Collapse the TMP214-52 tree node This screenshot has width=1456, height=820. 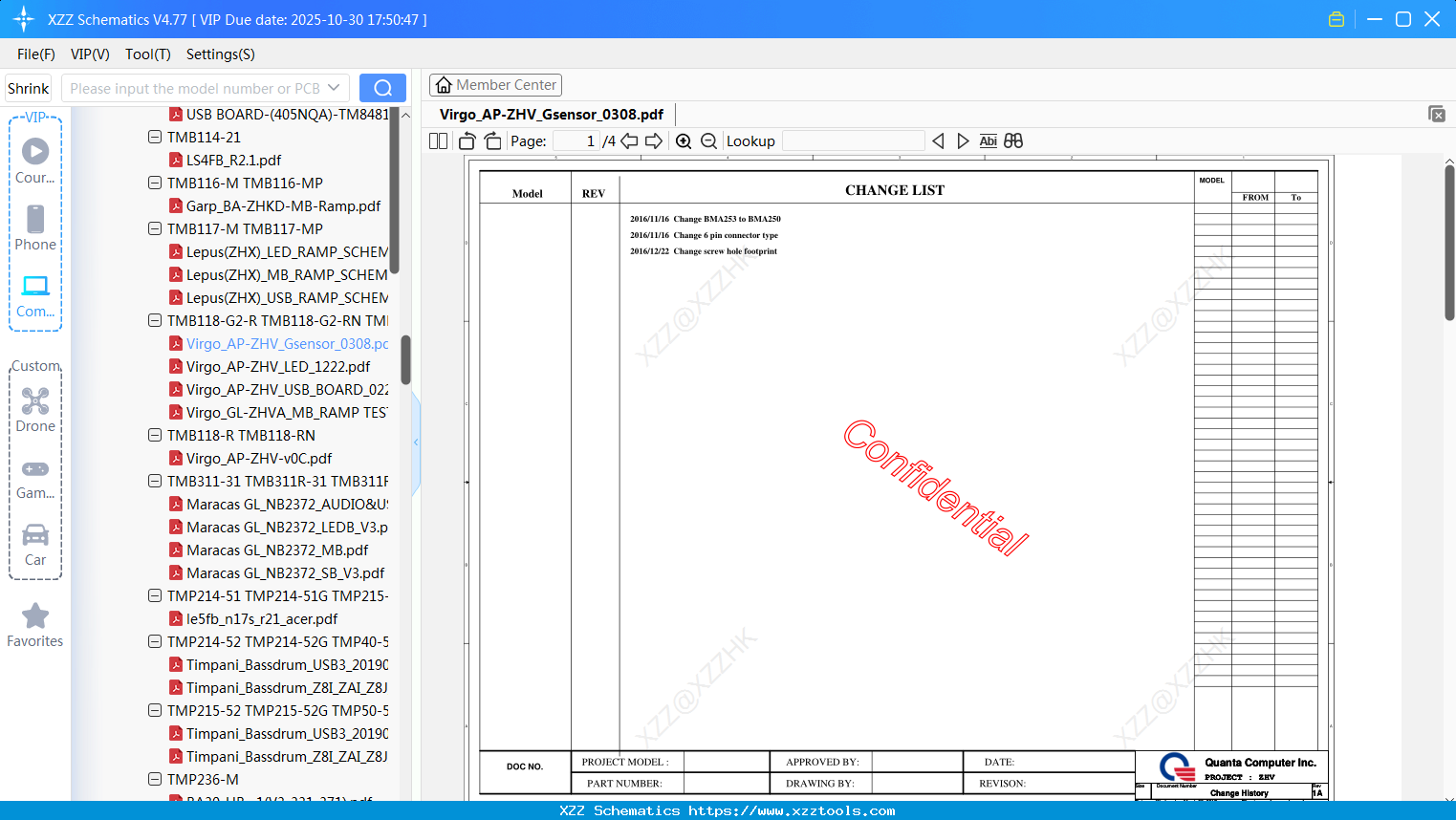coord(155,641)
